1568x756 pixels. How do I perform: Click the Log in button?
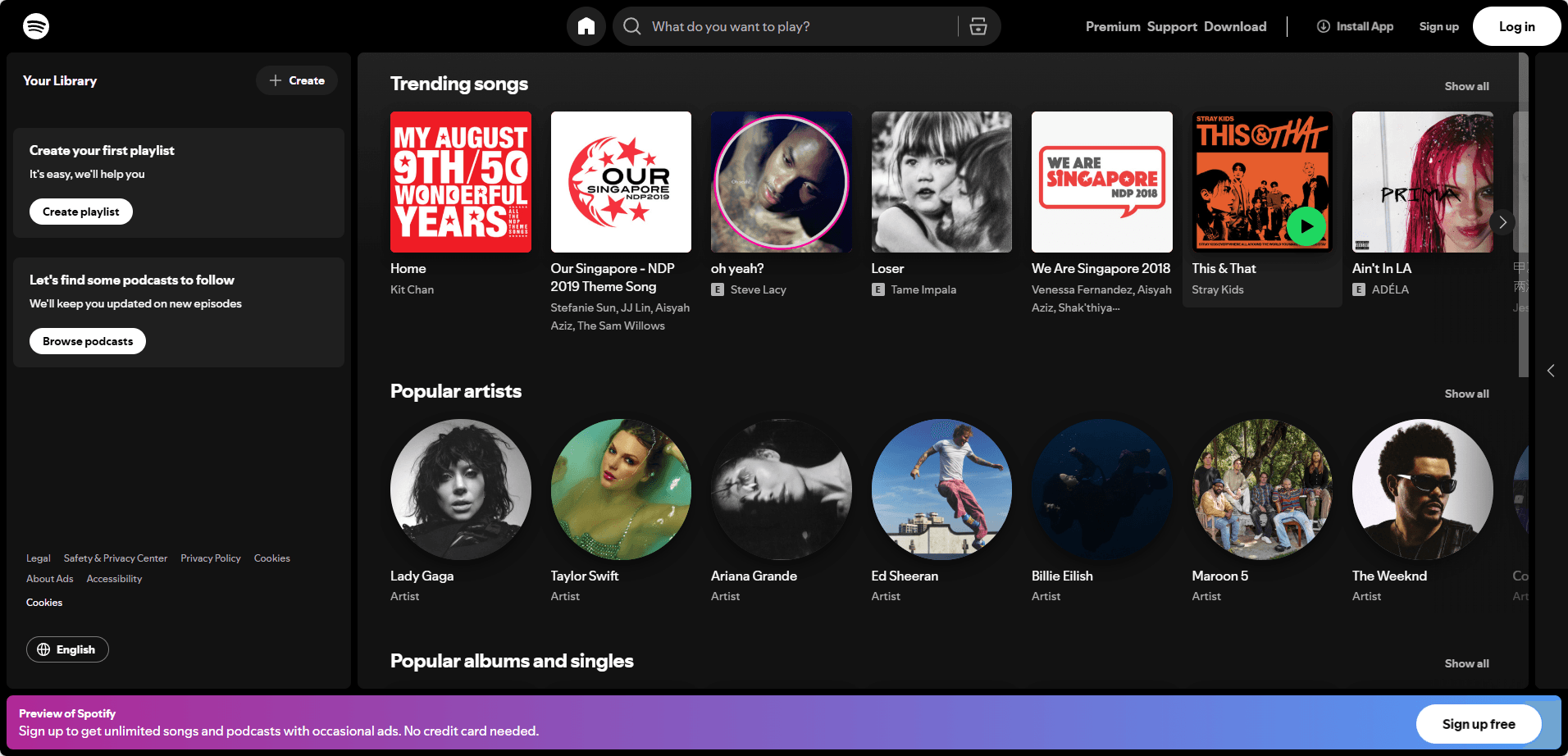point(1517,26)
